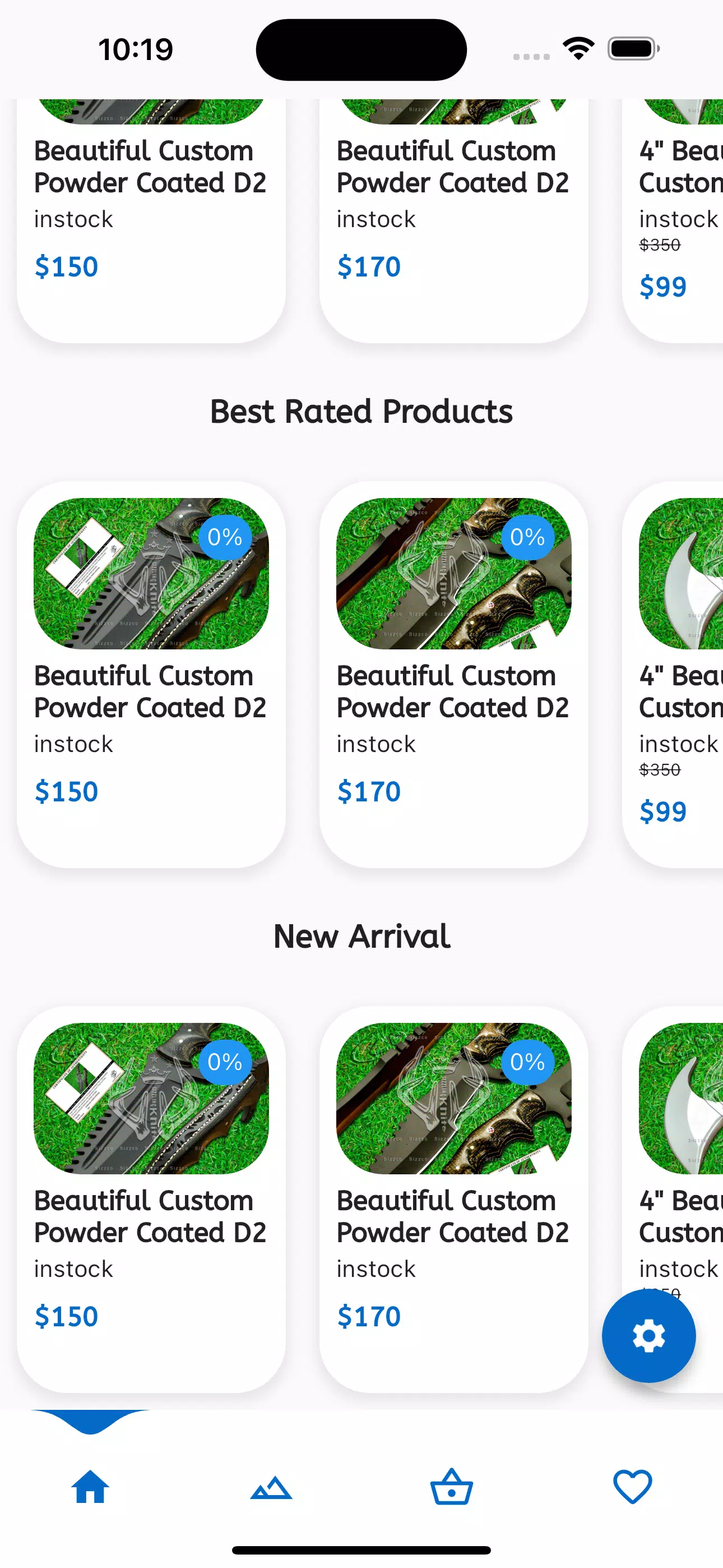The height and width of the screenshot is (1568, 723).
Task: Tap the floating settings gear button
Action: (x=649, y=1335)
